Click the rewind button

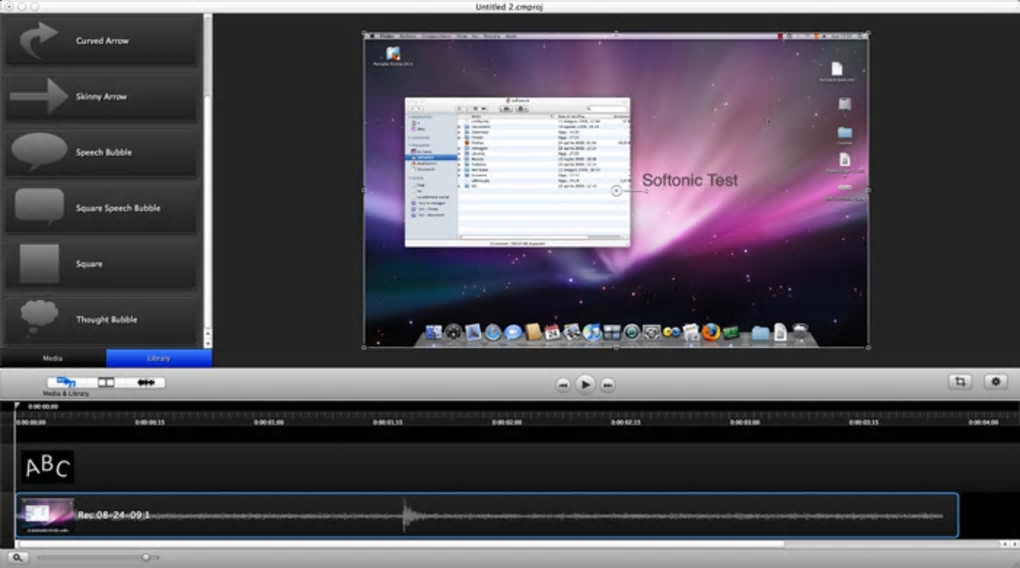563,384
